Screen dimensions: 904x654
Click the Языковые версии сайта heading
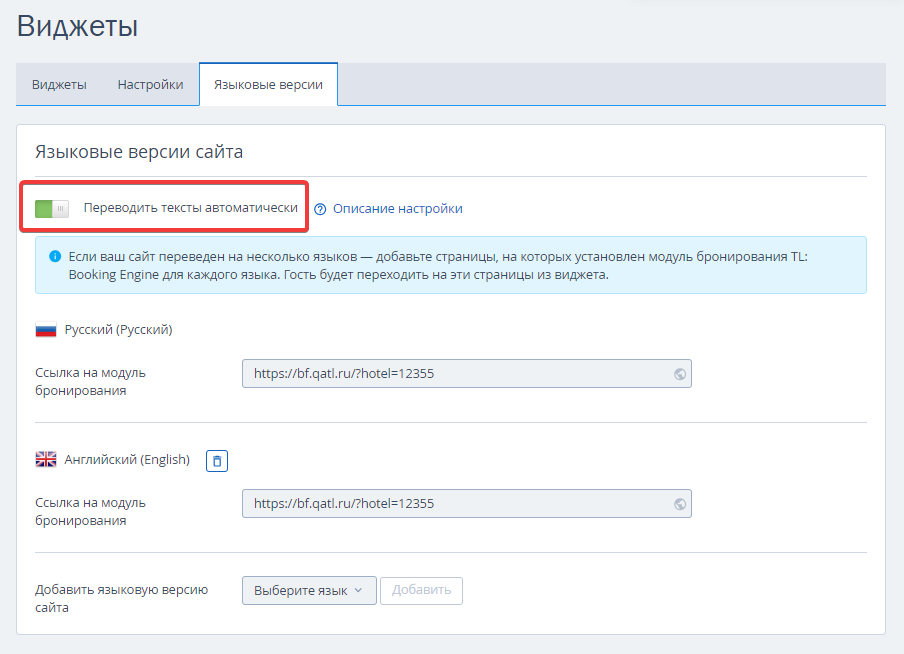click(139, 152)
